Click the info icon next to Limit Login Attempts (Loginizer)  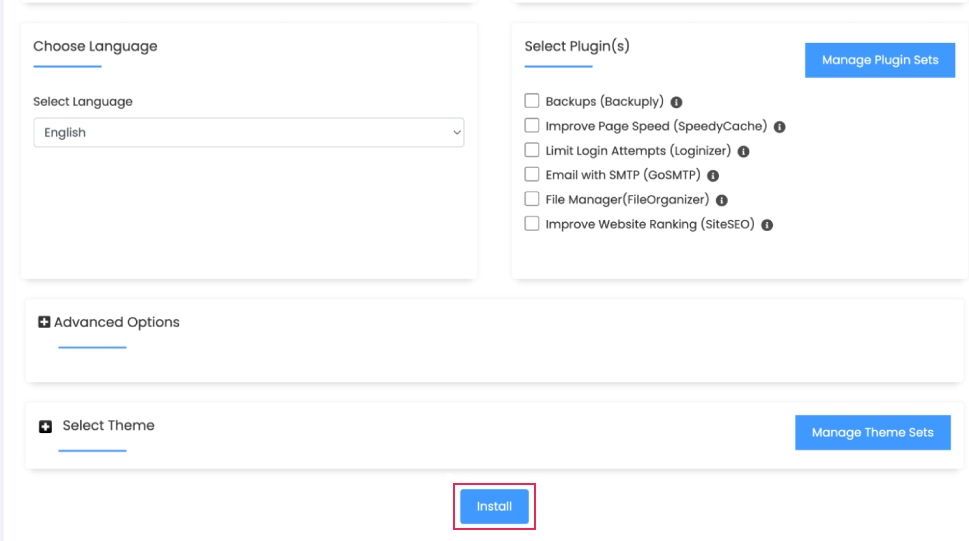[x=743, y=151]
